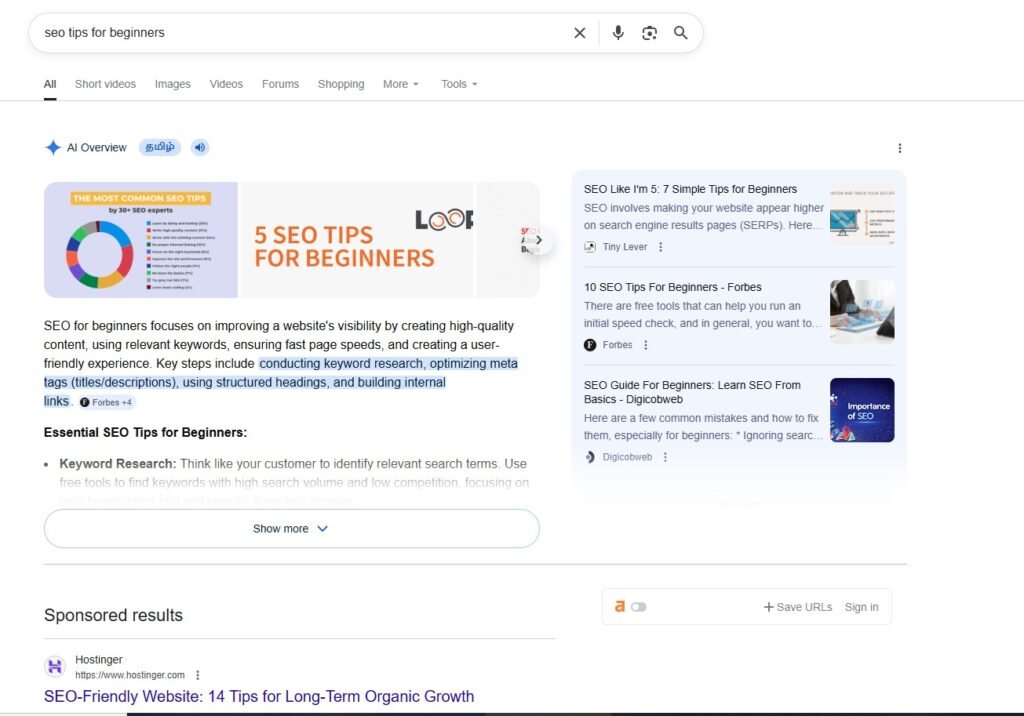Image resolution: width=1024 pixels, height=716 pixels.
Task: Start voice search with the microphone icon
Action: click(x=617, y=32)
